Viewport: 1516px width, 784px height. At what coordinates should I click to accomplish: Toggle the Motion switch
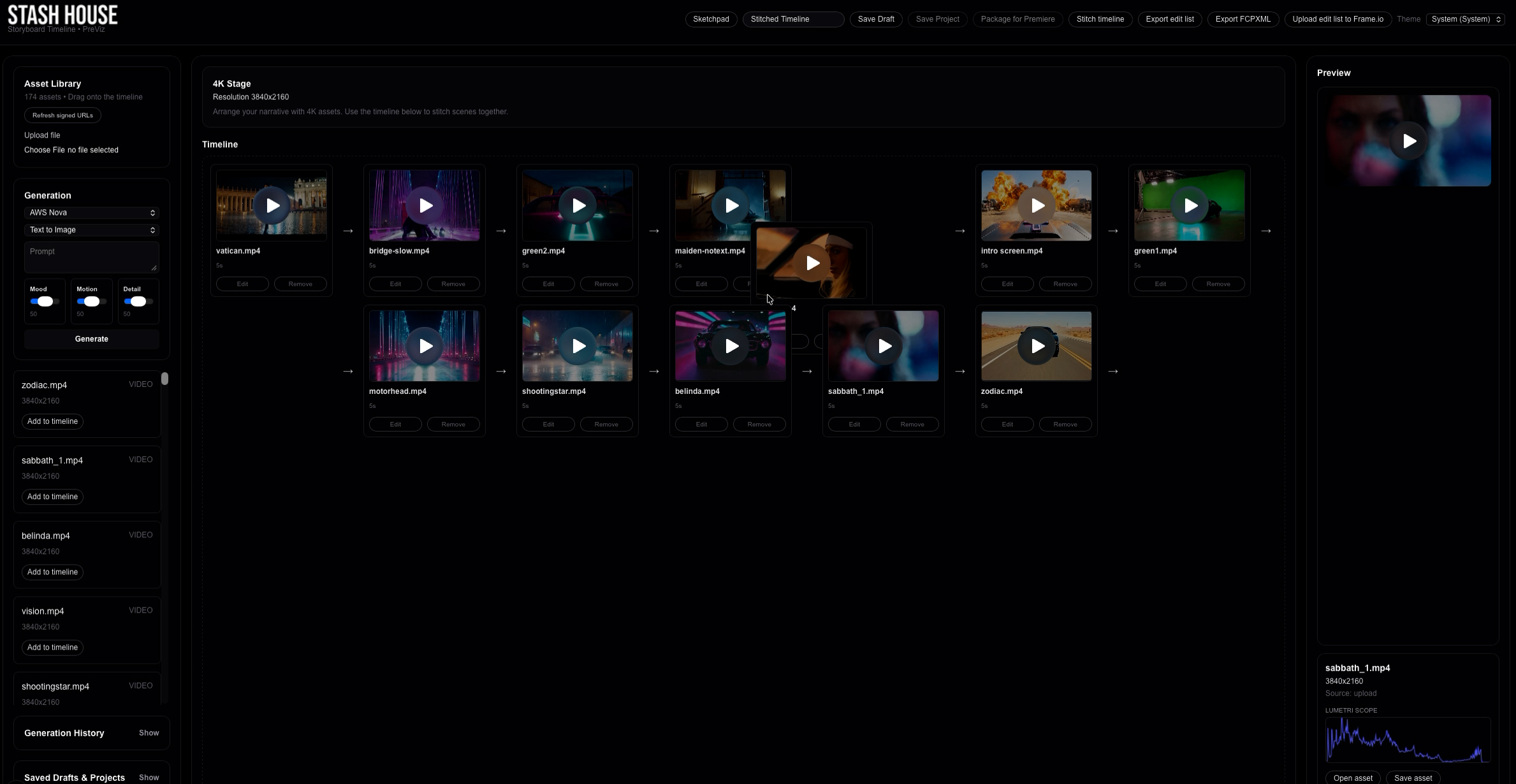tap(91, 301)
